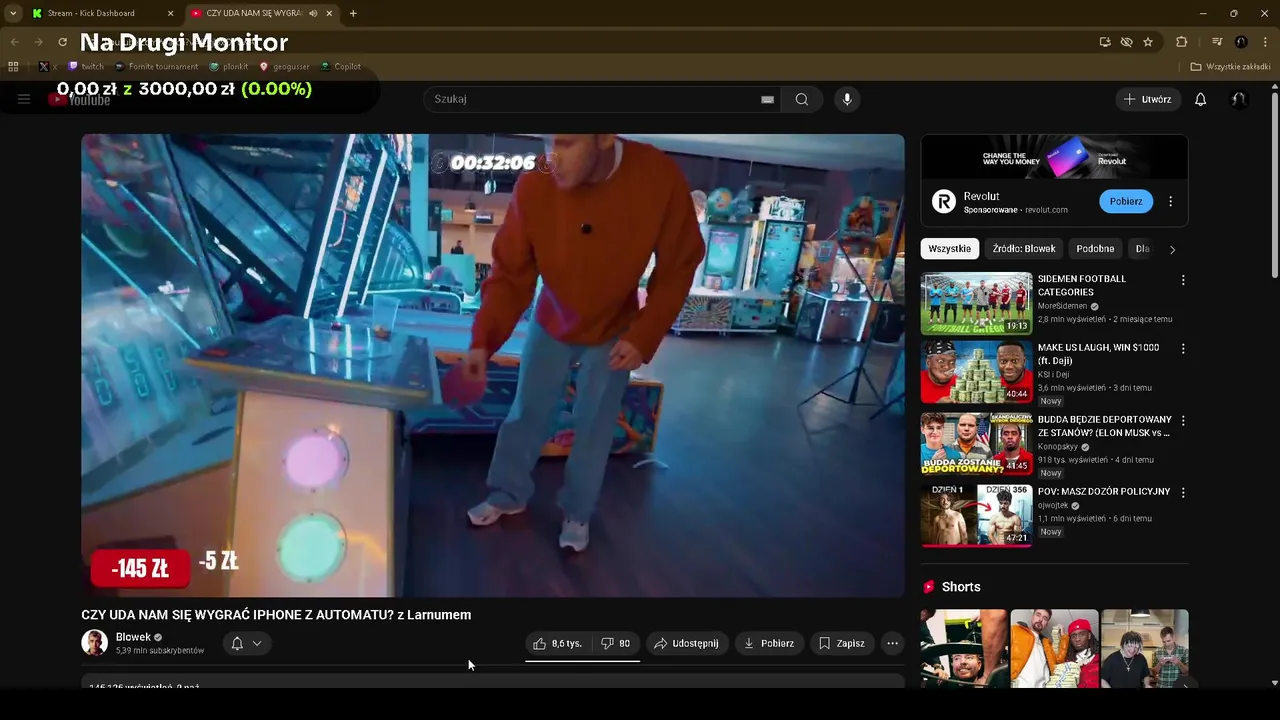The width and height of the screenshot is (1280, 720).
Task: Click the Zapisz save button
Action: [841, 643]
